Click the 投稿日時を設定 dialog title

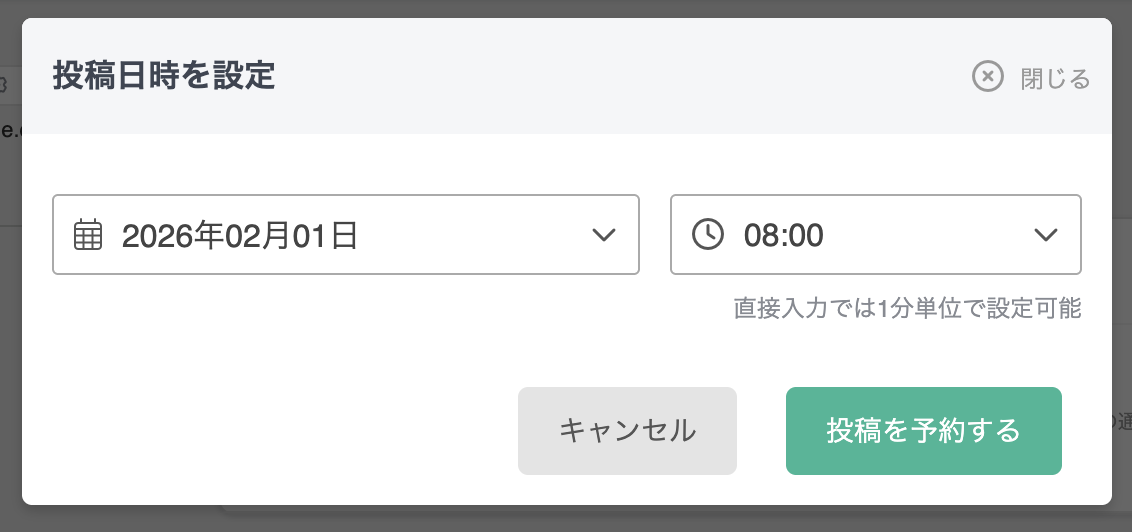(164, 77)
